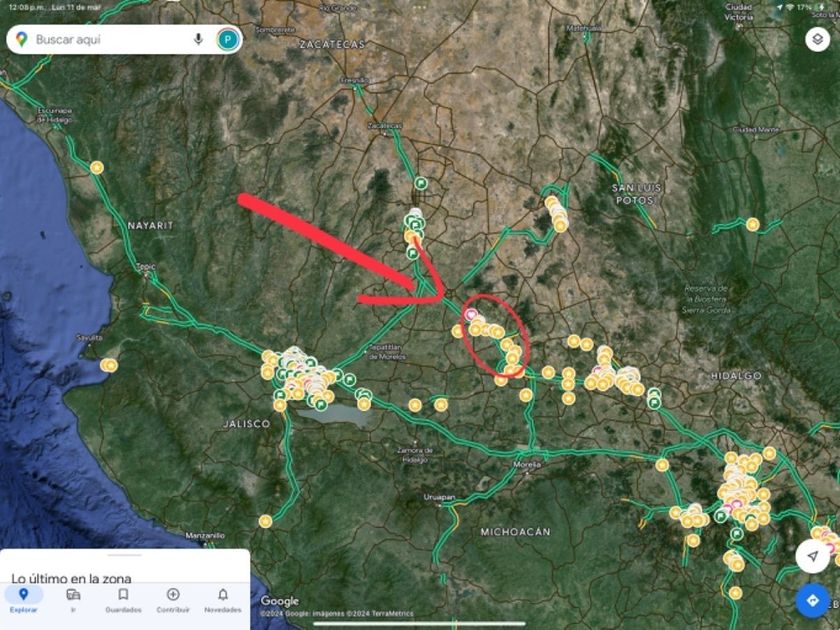Tap the Uruapan city label
Image resolution: width=840 pixels, height=630 pixels.
(439, 497)
